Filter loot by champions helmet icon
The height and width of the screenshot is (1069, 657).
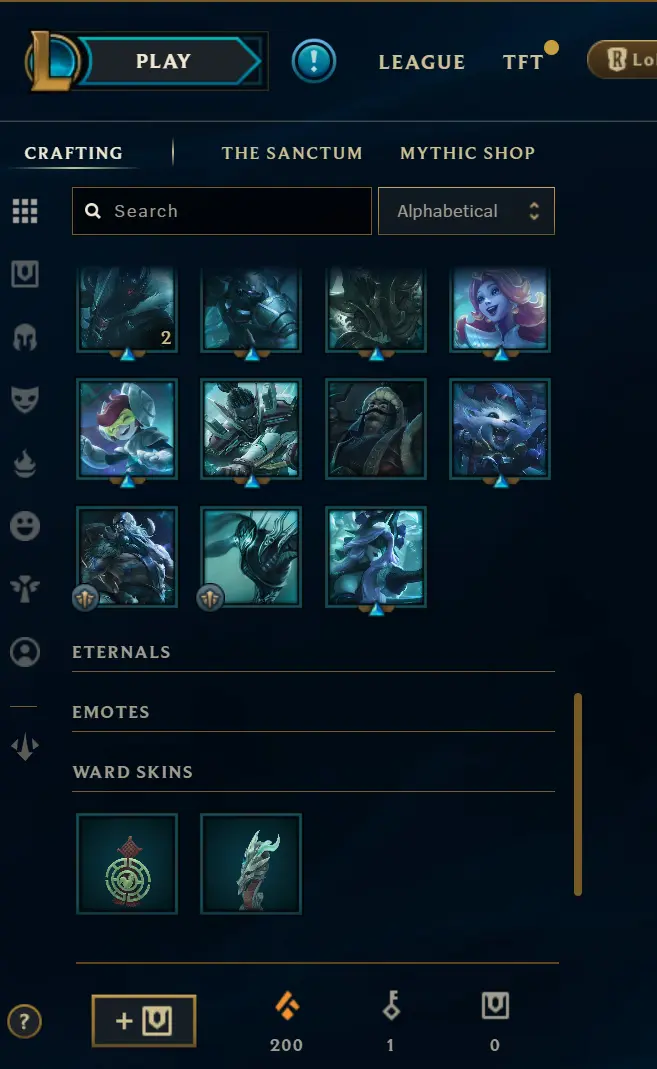coord(25,337)
